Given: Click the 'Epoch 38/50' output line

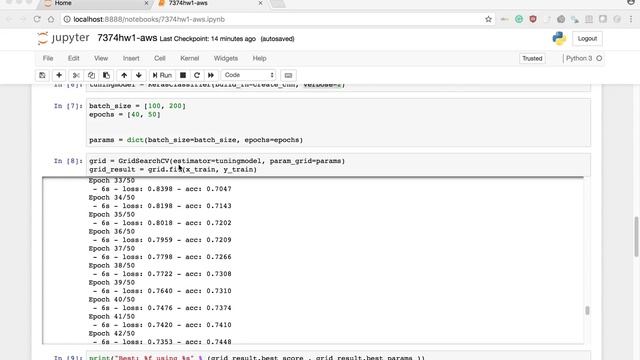Looking at the screenshot, I should click(112, 265).
